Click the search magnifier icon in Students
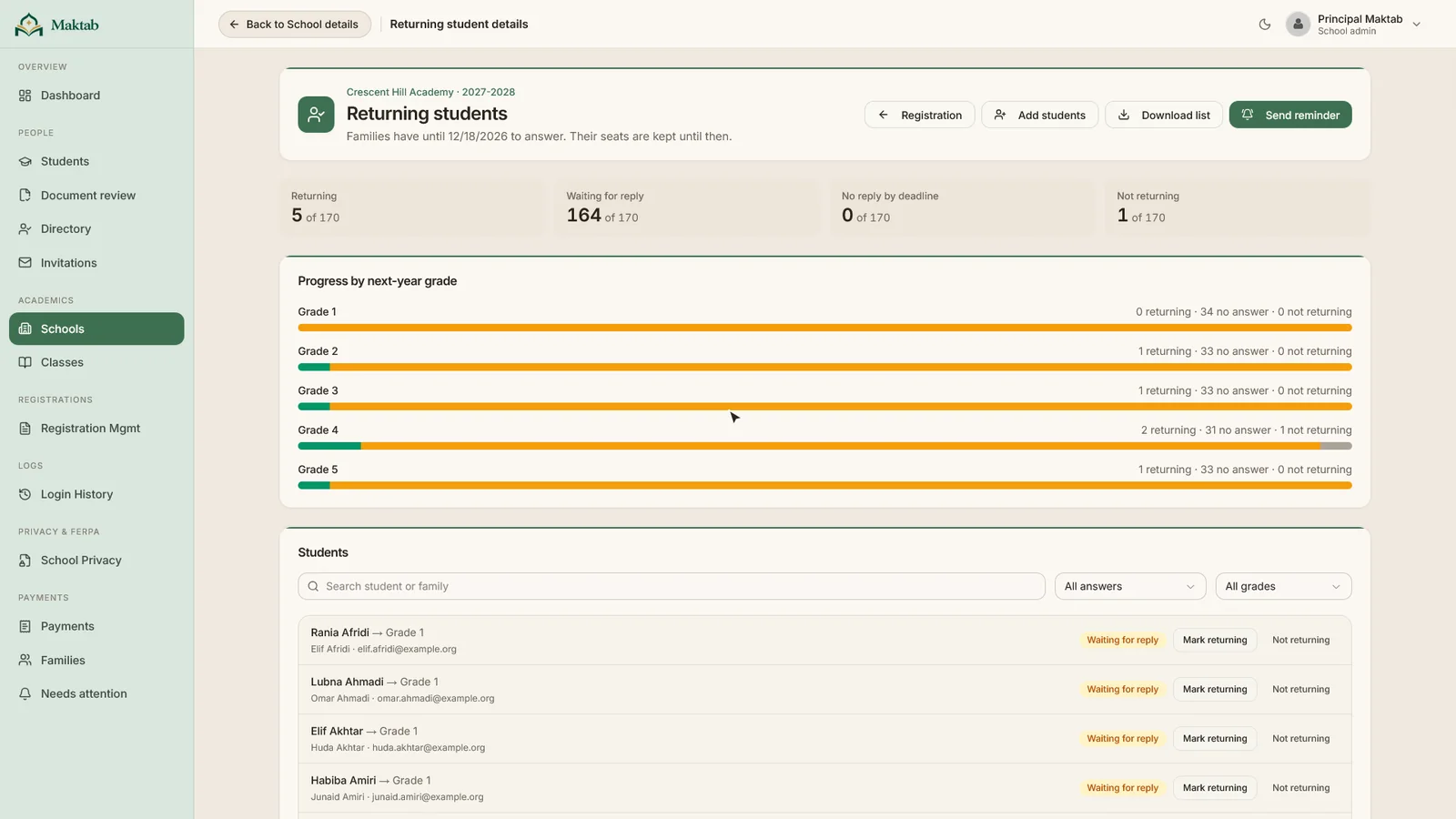The image size is (1456, 819). tap(314, 587)
